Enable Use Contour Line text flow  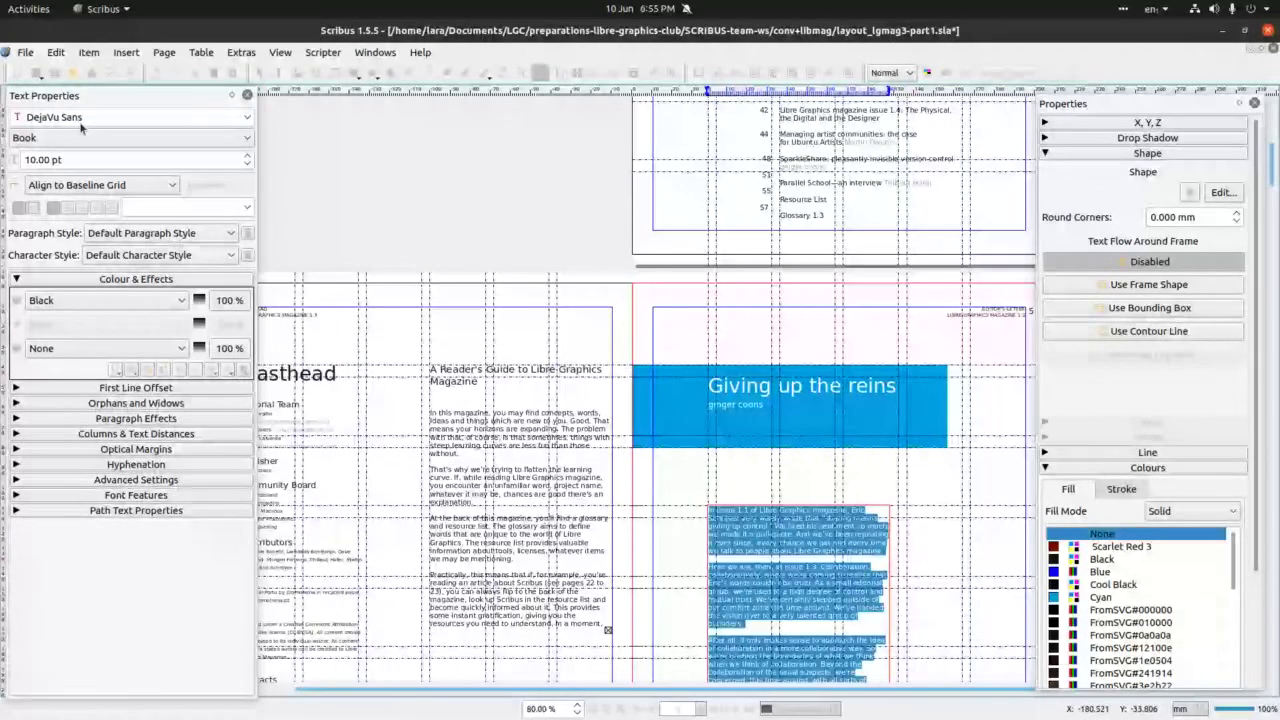1143,331
